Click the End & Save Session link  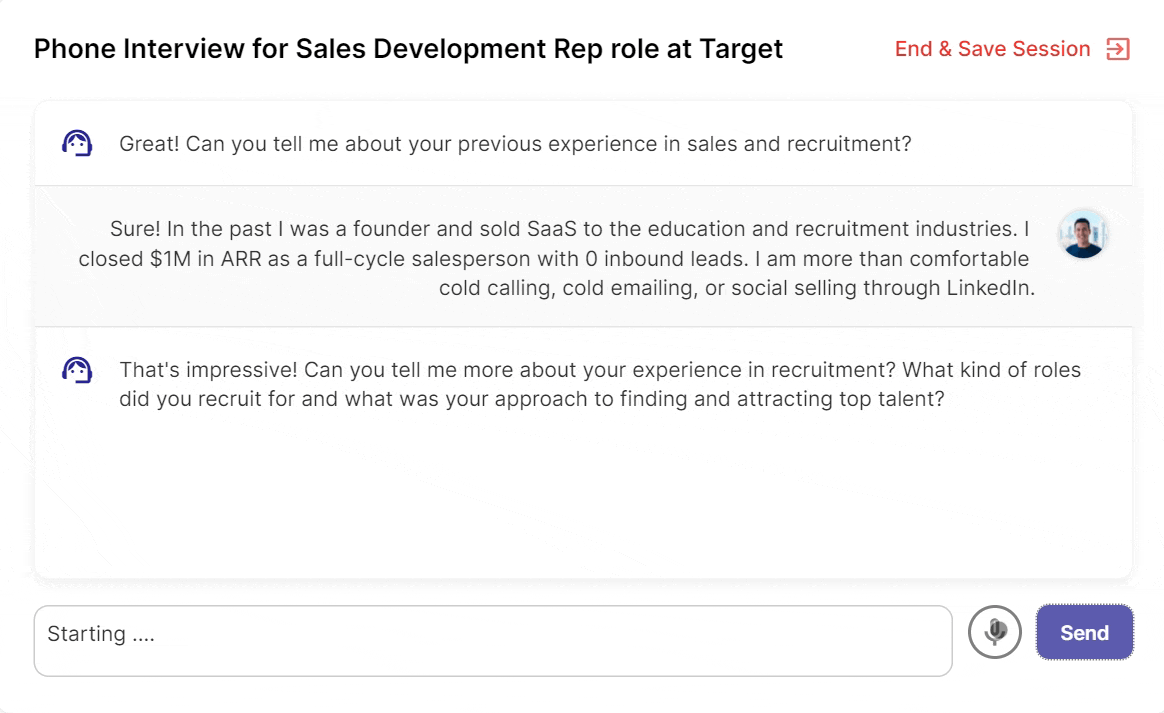992,49
